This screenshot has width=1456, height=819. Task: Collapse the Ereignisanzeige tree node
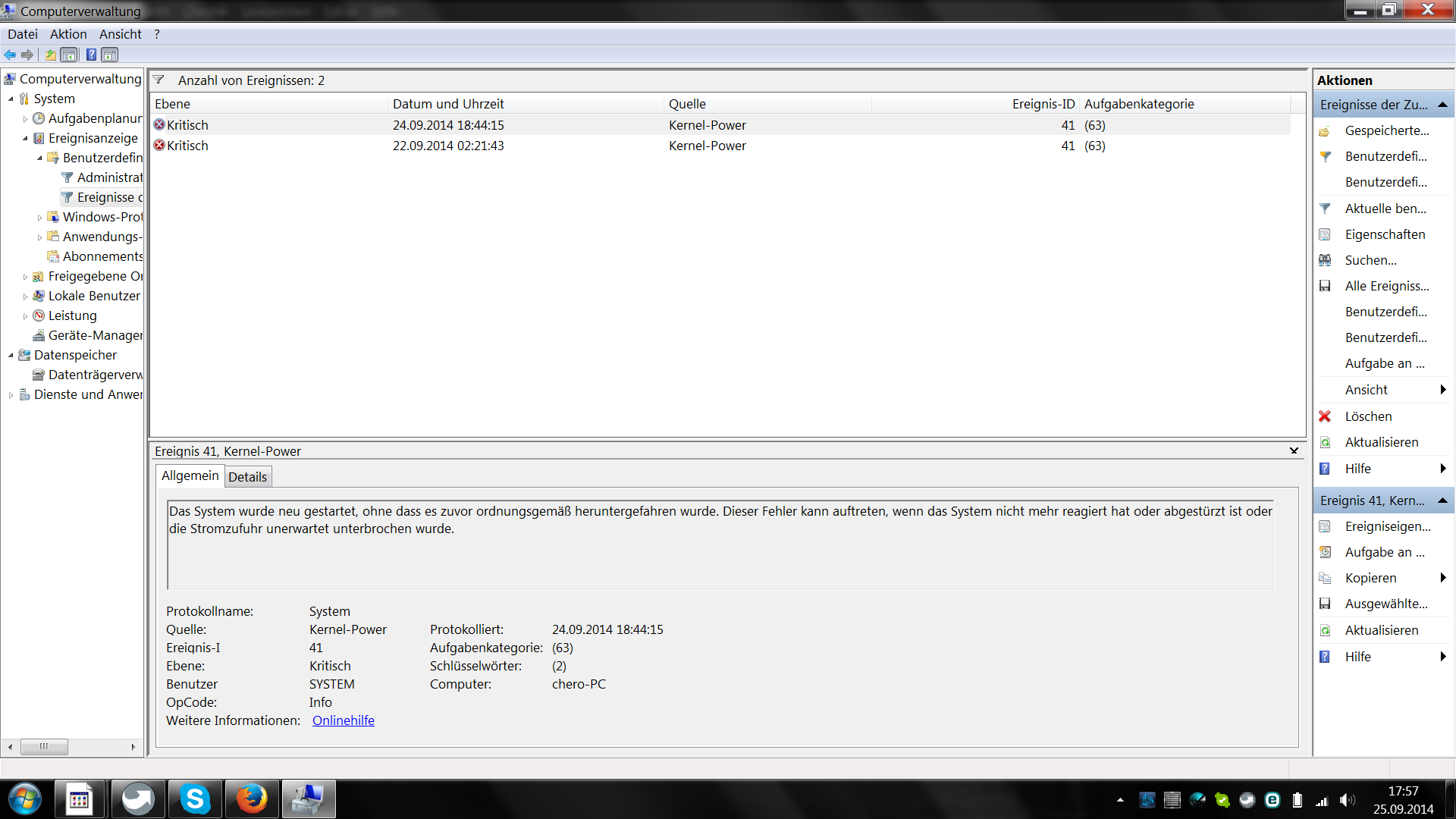pos(25,139)
